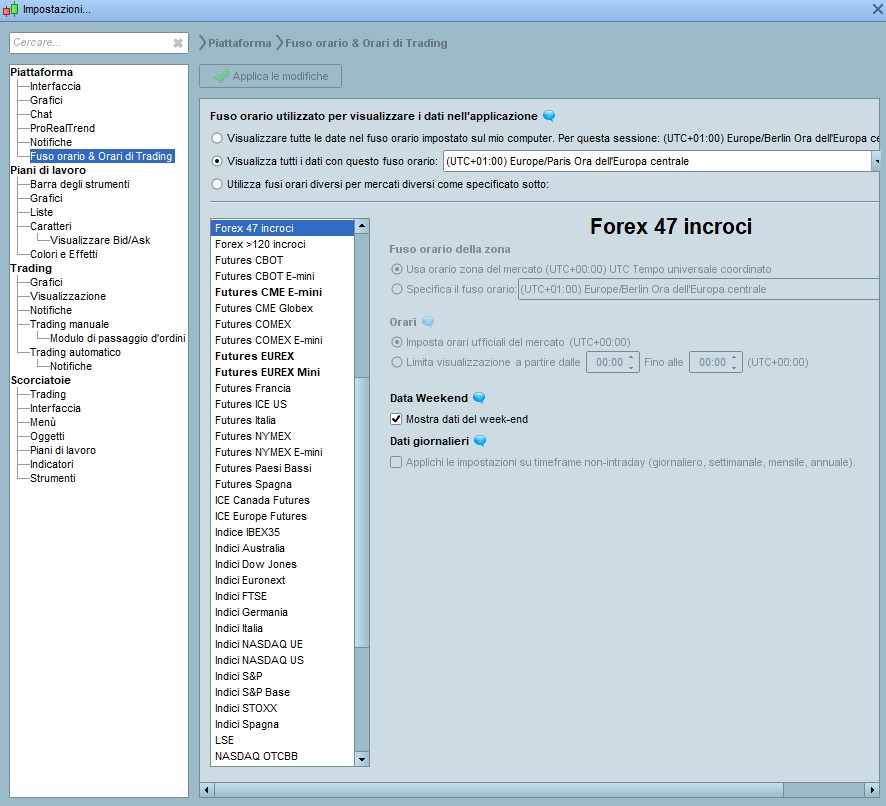Decrease the 'Fino alle' end time stepper
886x806 pixels.
click(x=734, y=367)
